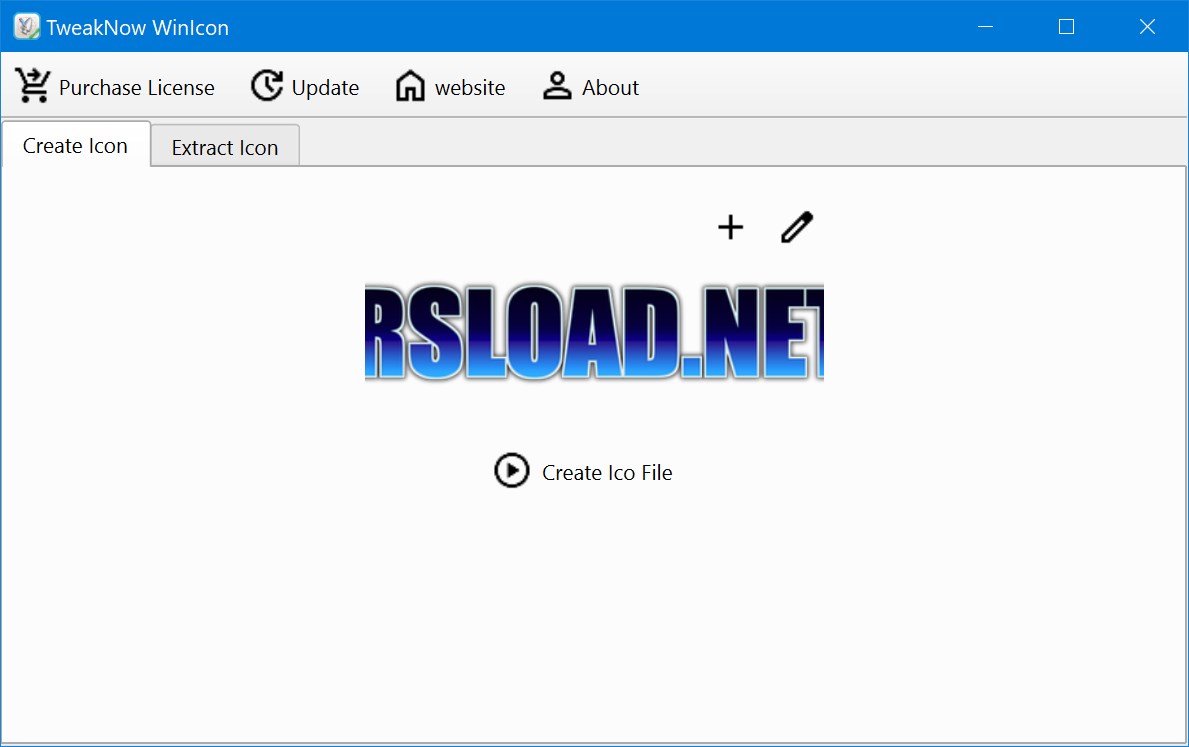This screenshot has width=1189, height=747.
Task: Open the About text entry
Action: (610, 88)
